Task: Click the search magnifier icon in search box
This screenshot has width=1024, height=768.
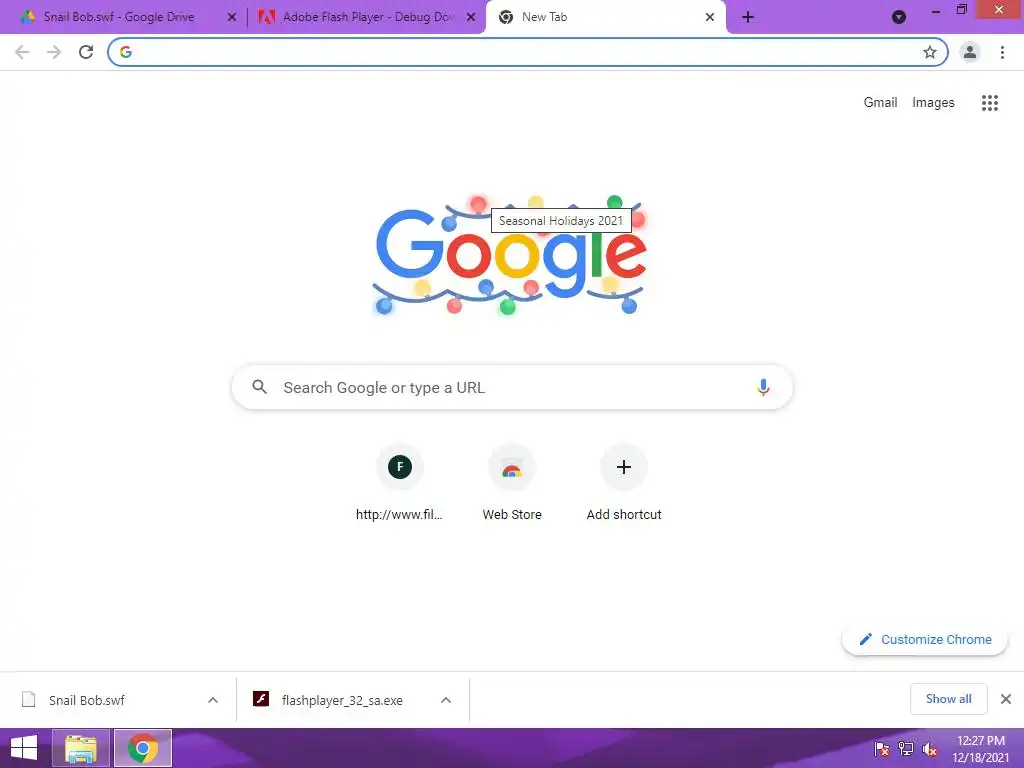Action: tap(259, 387)
